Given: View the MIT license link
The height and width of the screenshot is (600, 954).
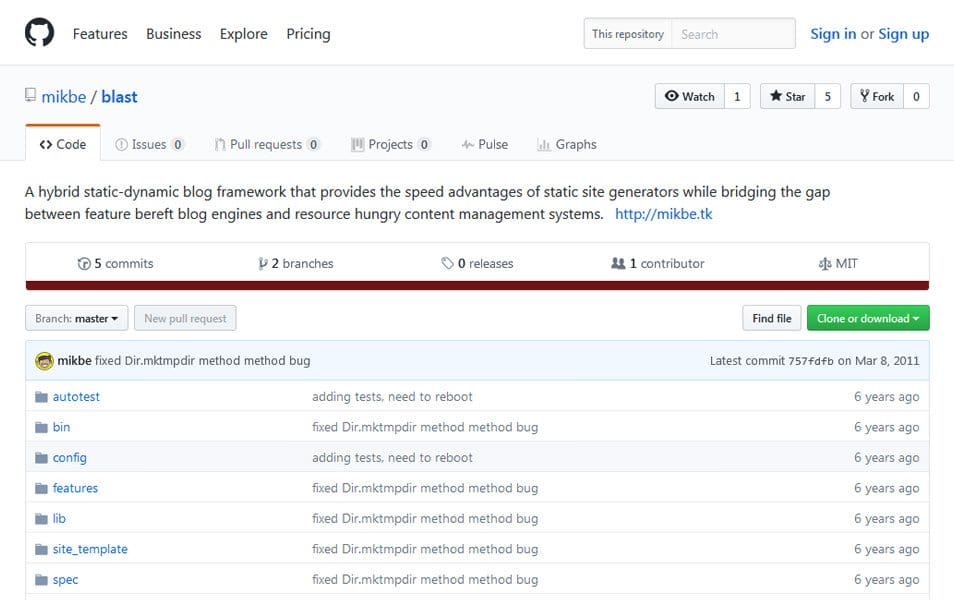Looking at the screenshot, I should [x=838, y=263].
